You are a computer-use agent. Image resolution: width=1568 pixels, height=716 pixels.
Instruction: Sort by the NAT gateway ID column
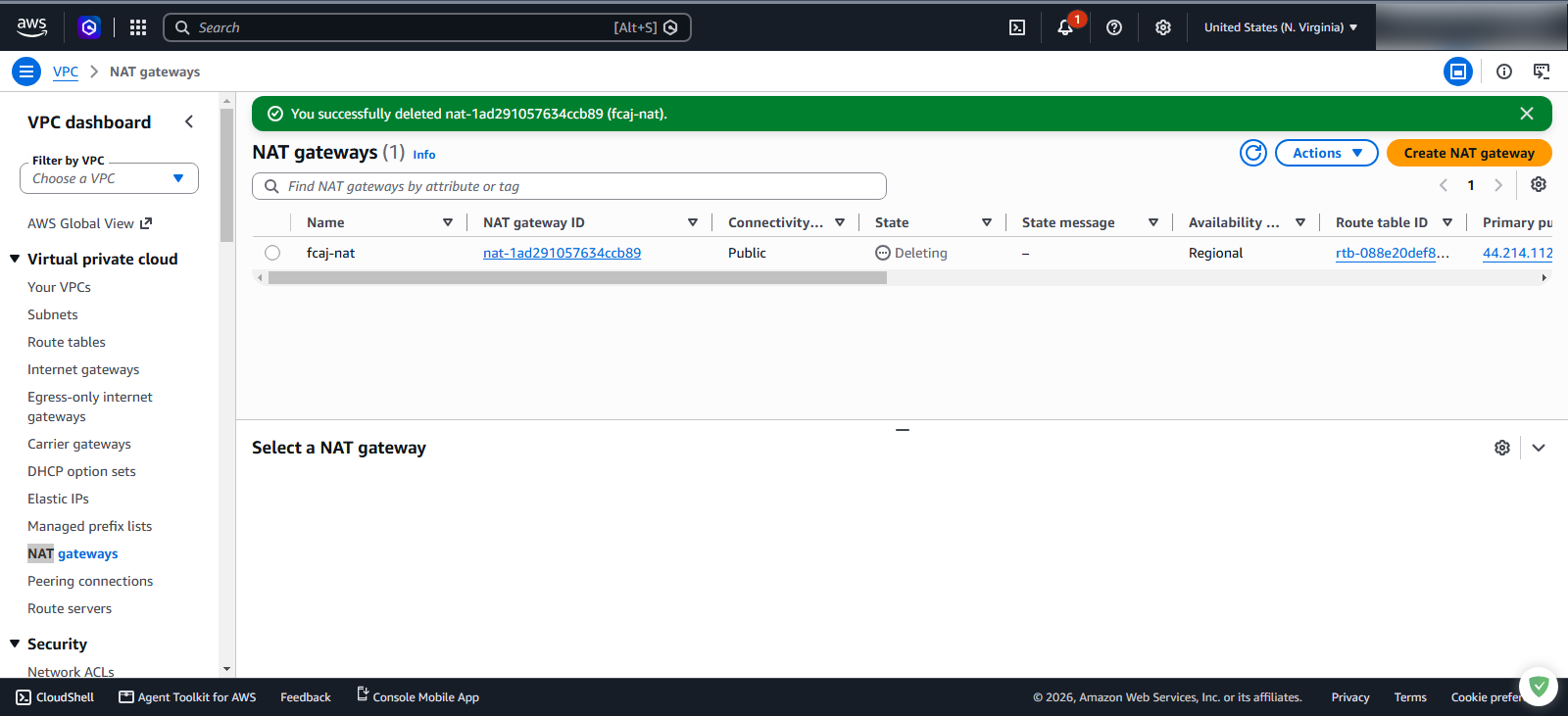693,222
